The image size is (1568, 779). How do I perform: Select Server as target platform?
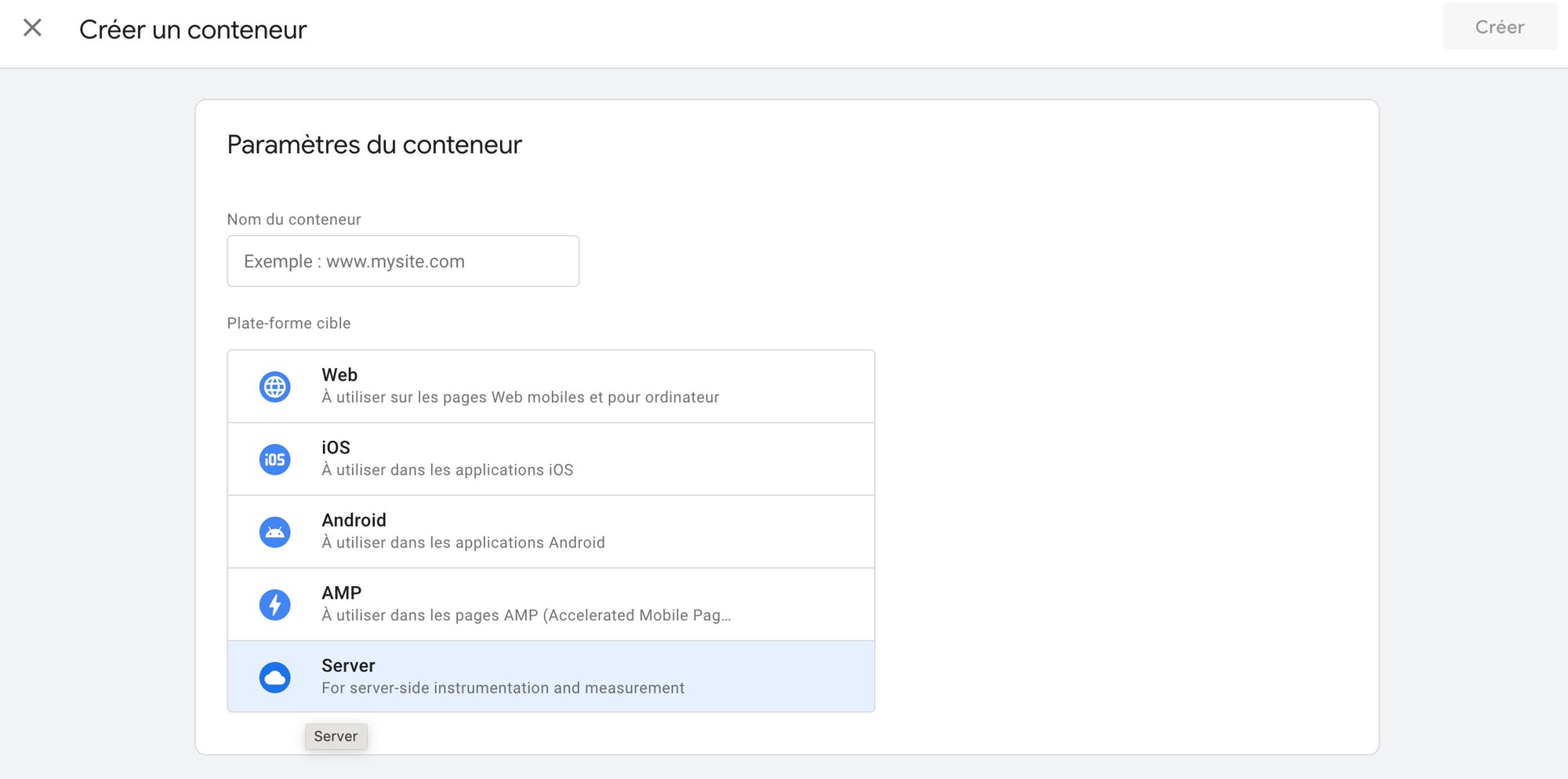[551, 676]
